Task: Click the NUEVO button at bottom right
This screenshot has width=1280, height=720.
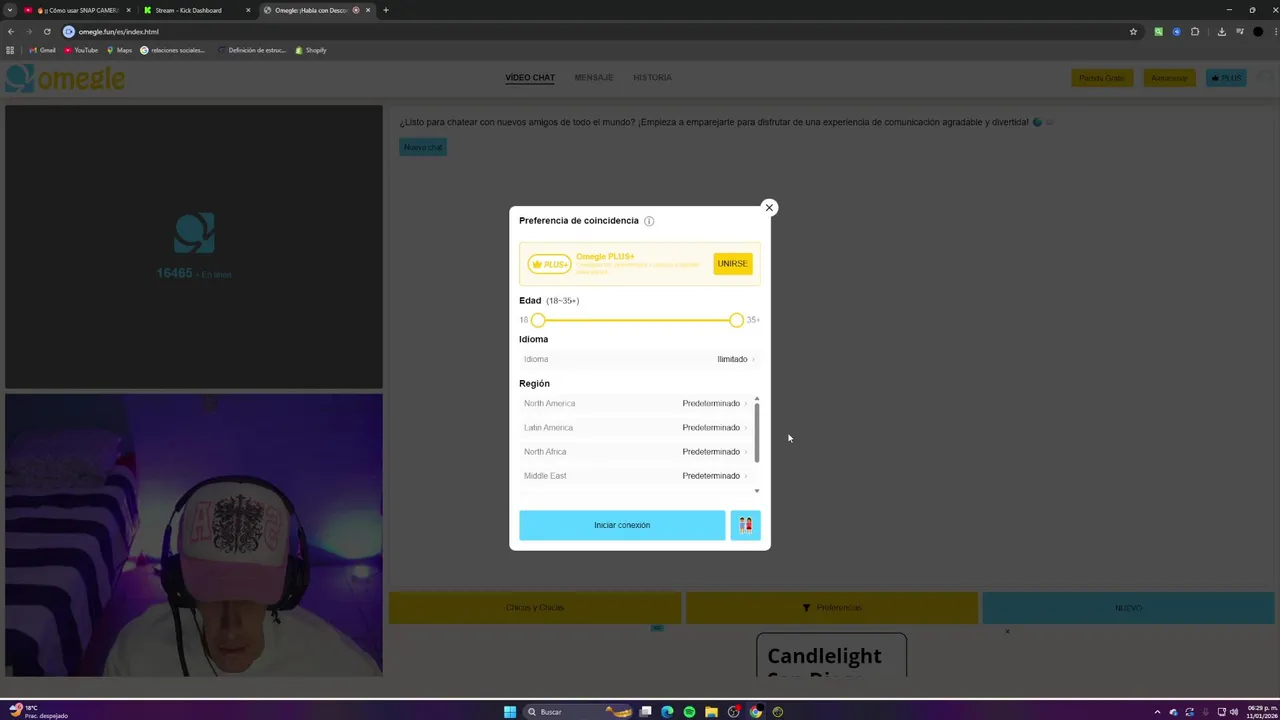Action: coord(1128,608)
